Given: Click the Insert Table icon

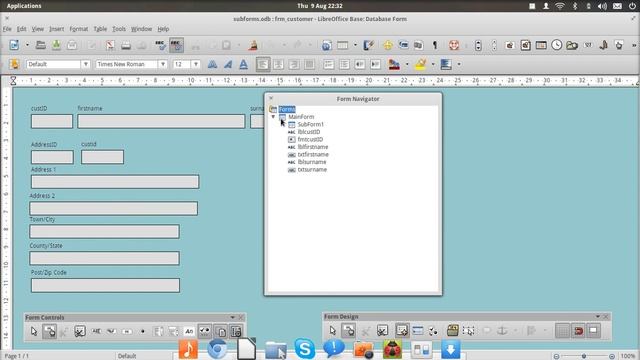Looking at the screenshot, I should [x=342, y=45].
